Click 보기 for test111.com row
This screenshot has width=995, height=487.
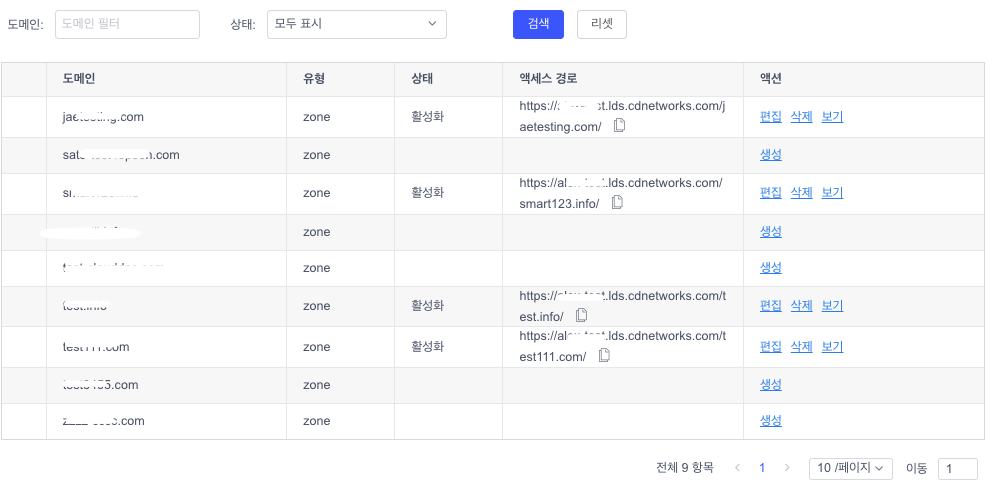coord(833,347)
